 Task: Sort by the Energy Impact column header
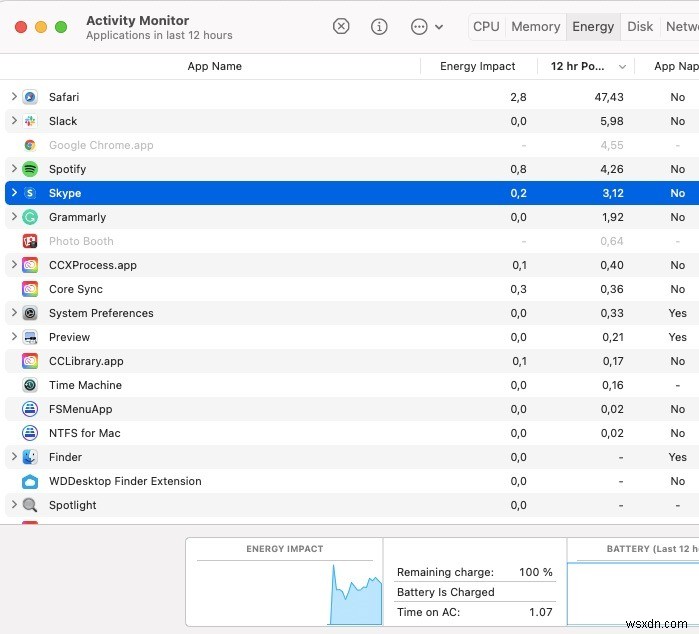tap(477, 66)
